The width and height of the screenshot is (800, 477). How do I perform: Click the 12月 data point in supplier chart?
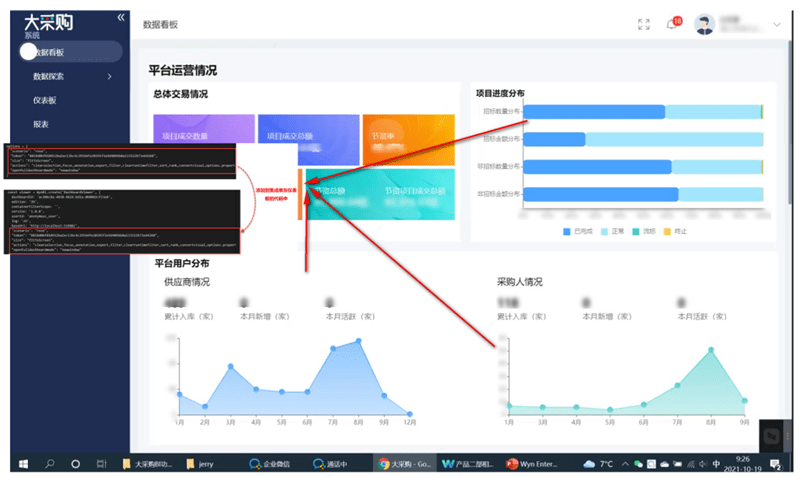[x=410, y=414]
